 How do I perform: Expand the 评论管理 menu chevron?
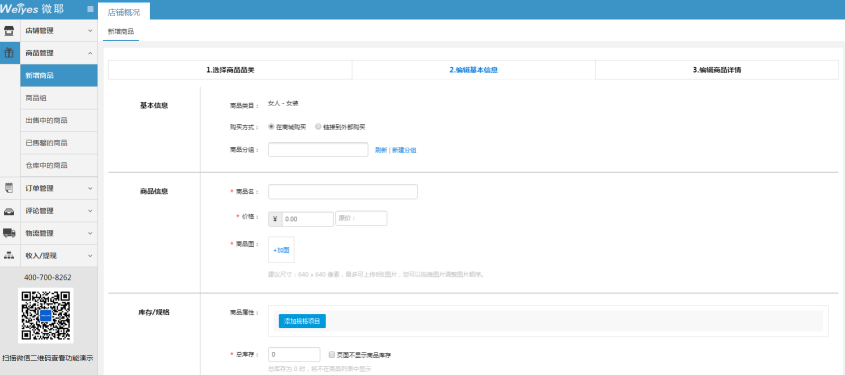(x=90, y=211)
